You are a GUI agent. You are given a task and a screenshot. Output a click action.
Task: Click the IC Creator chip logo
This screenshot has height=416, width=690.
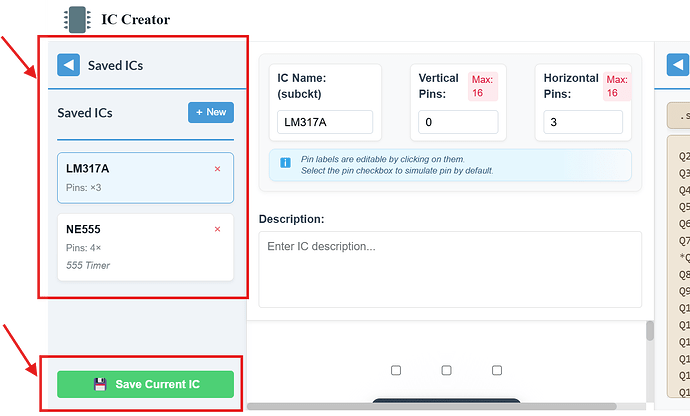(x=77, y=19)
